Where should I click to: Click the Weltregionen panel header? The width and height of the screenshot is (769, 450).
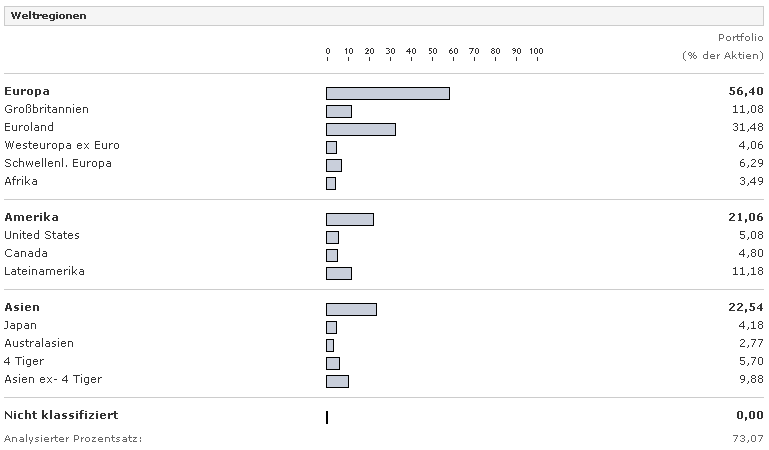pyautogui.click(x=48, y=16)
